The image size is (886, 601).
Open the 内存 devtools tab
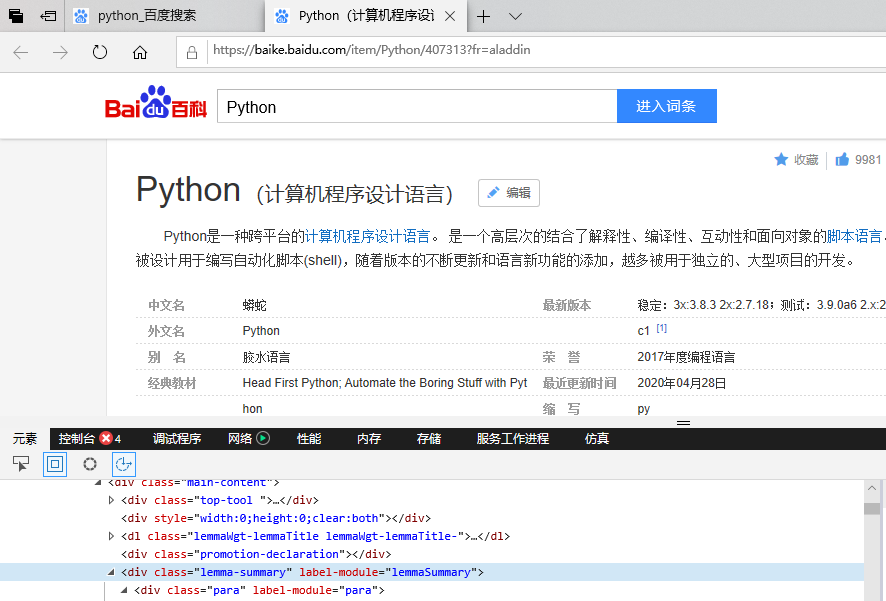coord(369,439)
